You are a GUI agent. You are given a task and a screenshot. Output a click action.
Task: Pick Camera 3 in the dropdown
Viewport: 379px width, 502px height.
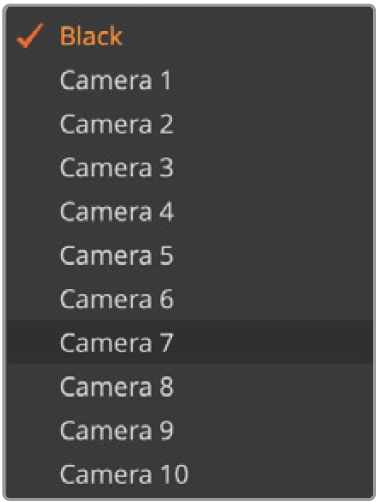coord(189,167)
